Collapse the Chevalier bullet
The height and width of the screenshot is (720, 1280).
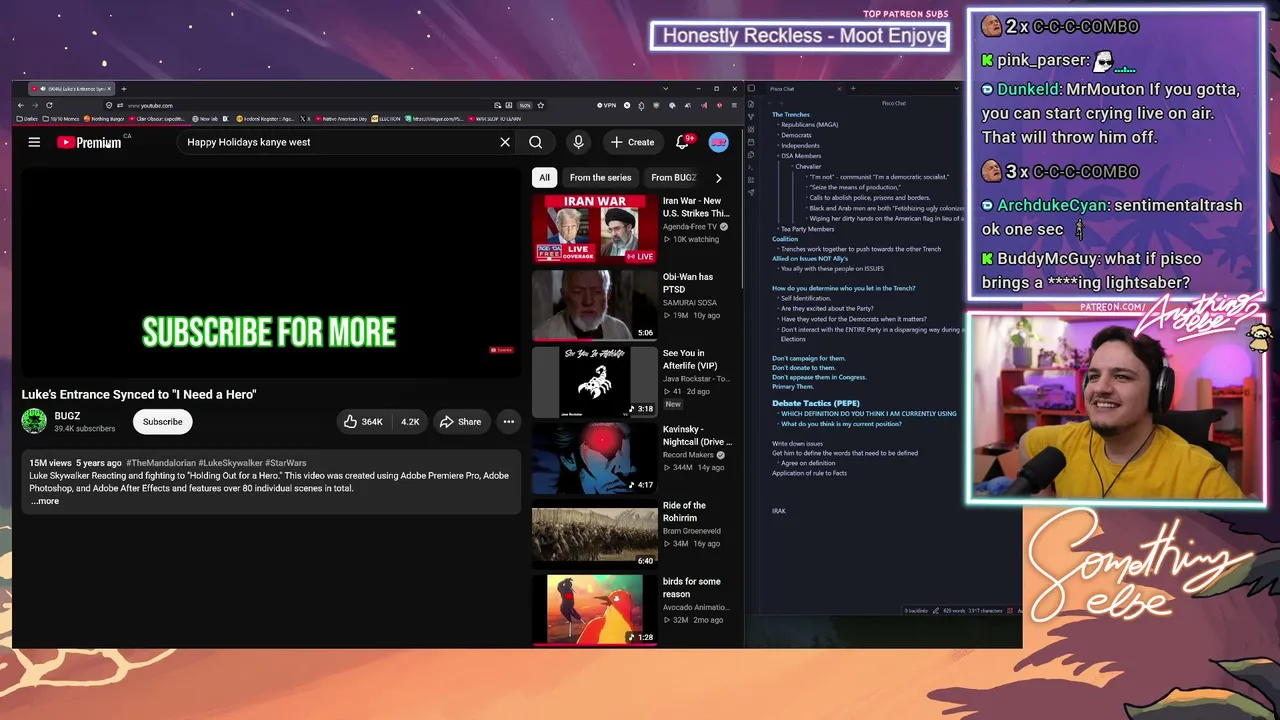pyautogui.click(x=792, y=167)
